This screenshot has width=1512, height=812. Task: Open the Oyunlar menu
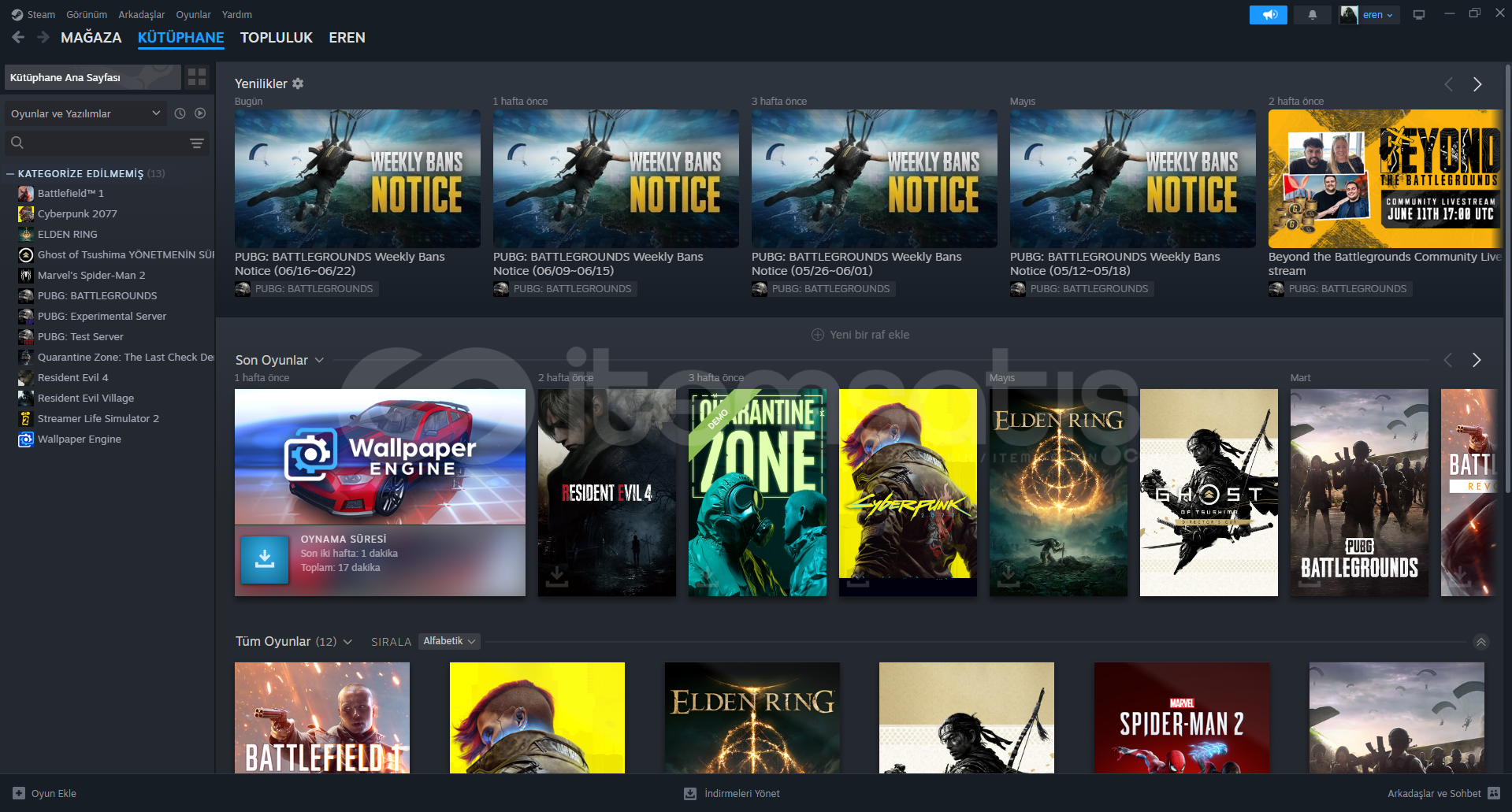pos(193,14)
